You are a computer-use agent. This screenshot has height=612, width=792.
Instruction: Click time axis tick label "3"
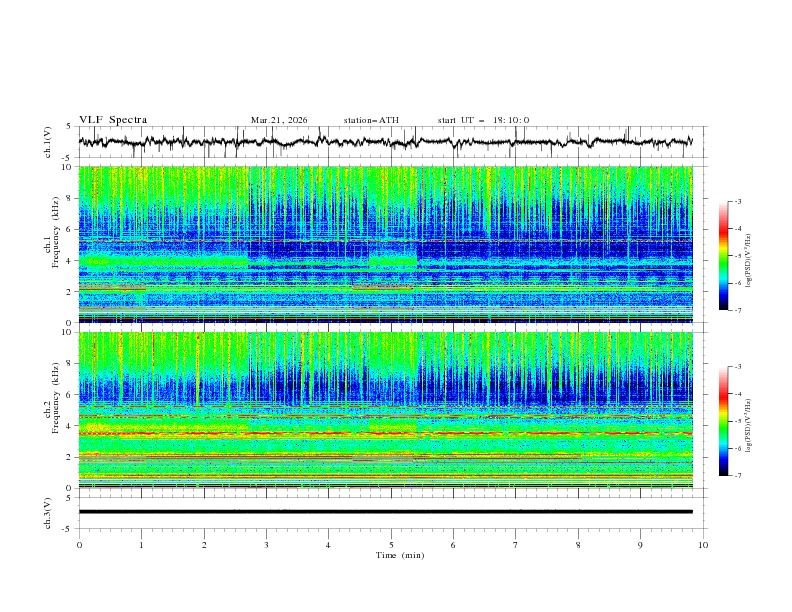click(266, 545)
